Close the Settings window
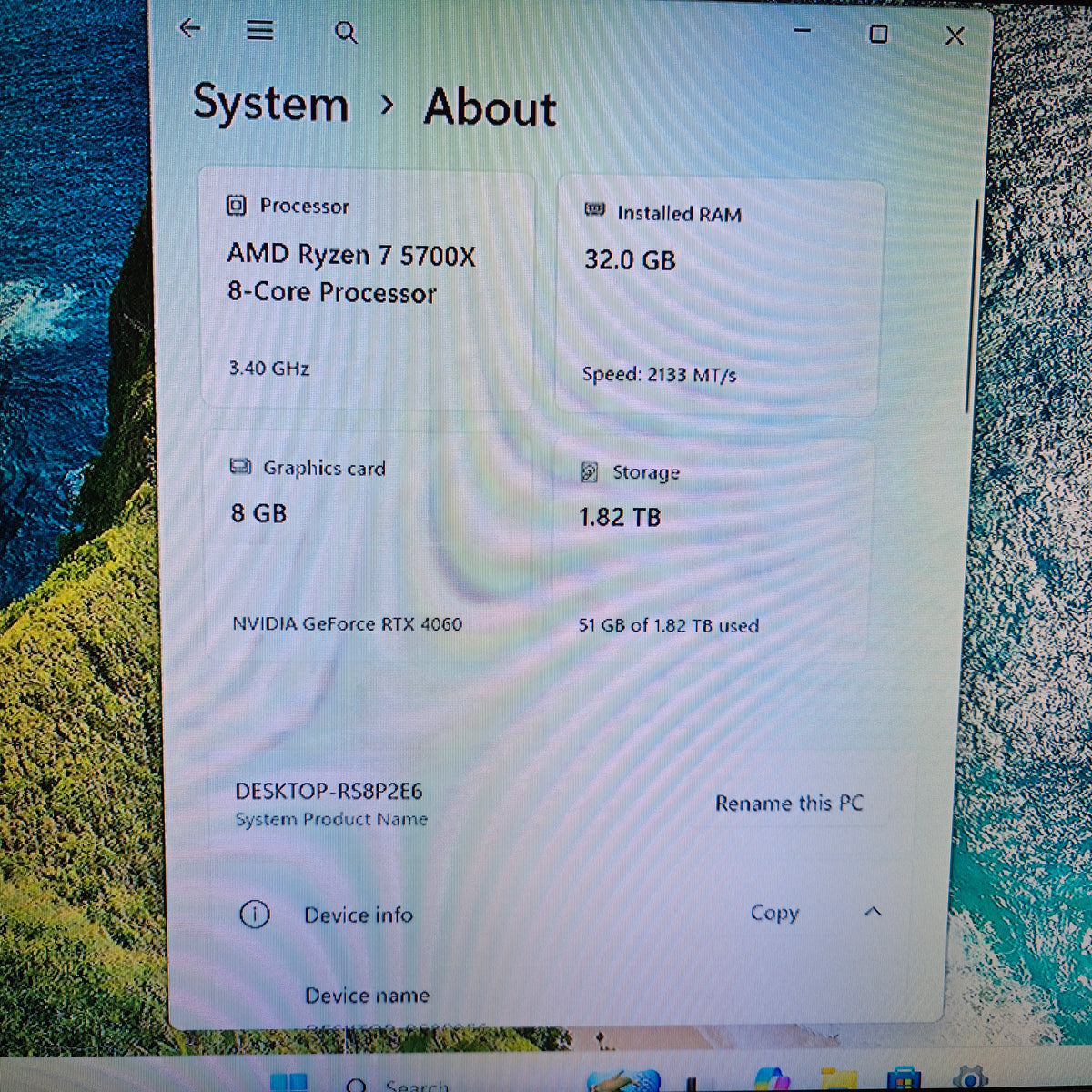 click(x=955, y=35)
